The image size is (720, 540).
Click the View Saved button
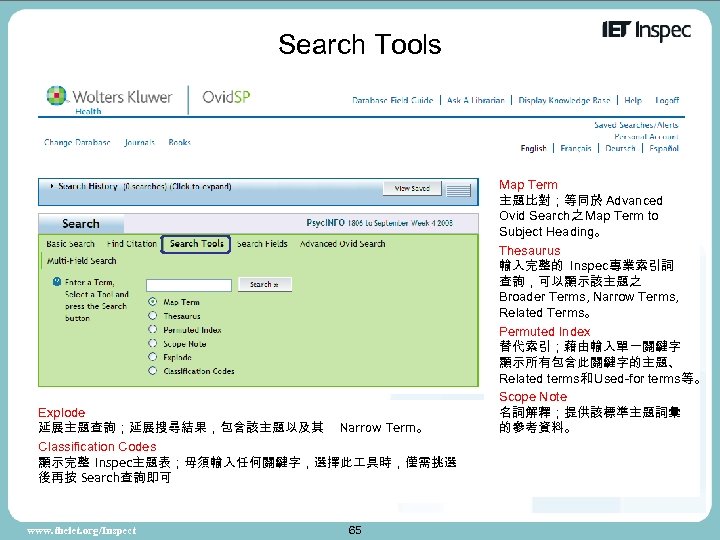pyautogui.click(x=412, y=188)
